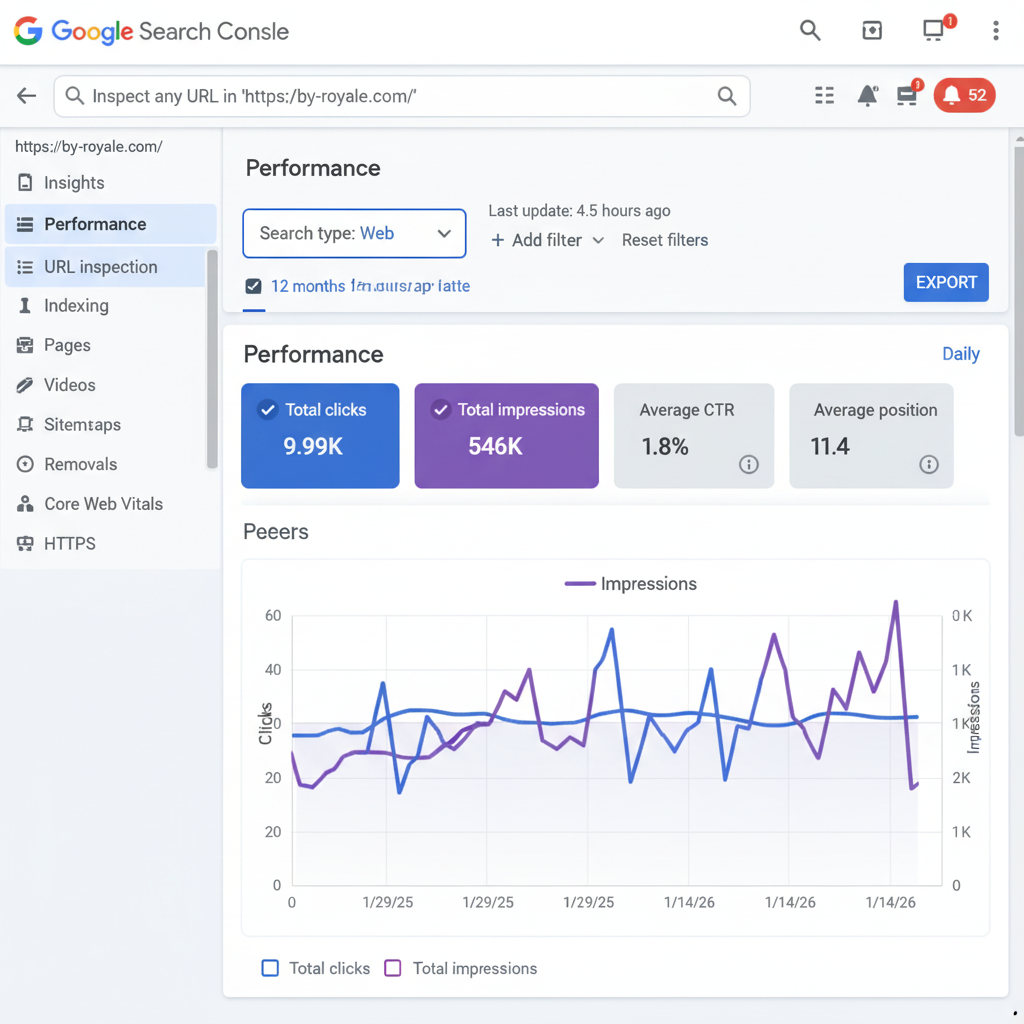The image size is (1024, 1024).
Task: Expand the Add filter dropdown
Action: point(546,240)
